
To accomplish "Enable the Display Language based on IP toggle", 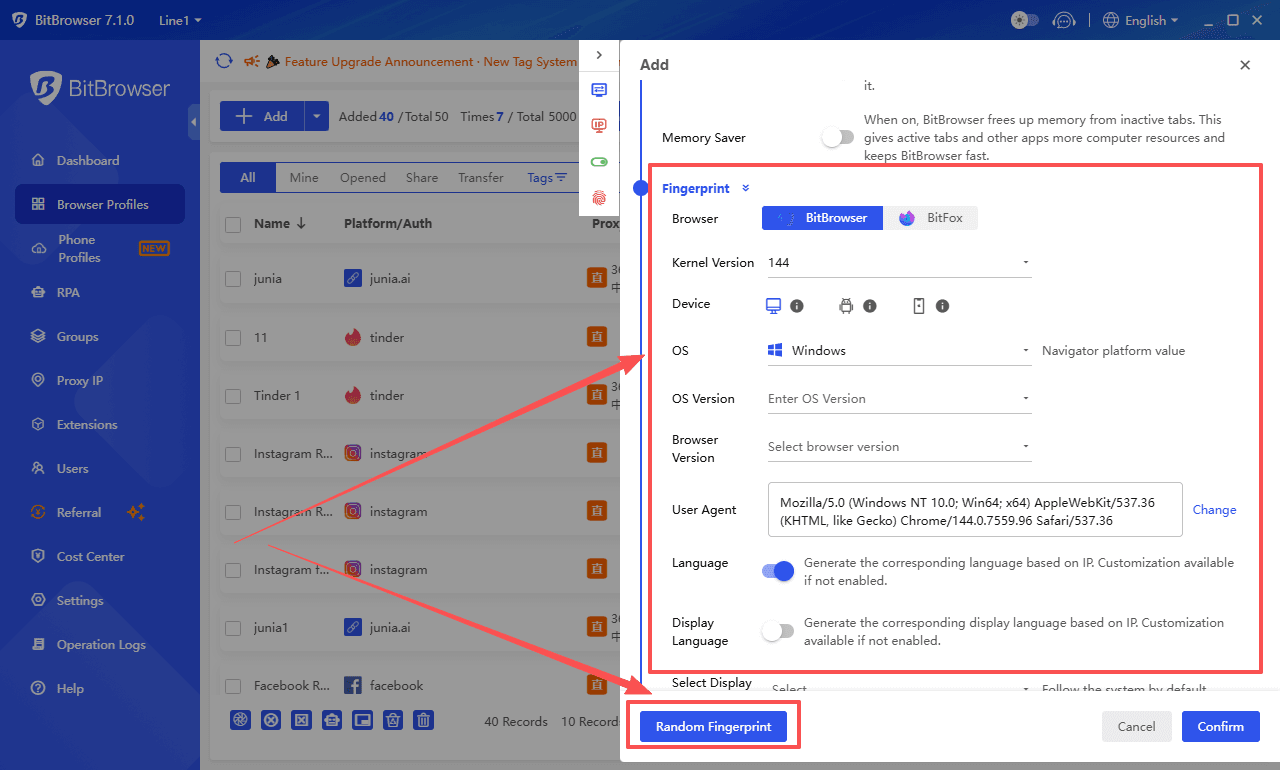I will click(778, 631).
